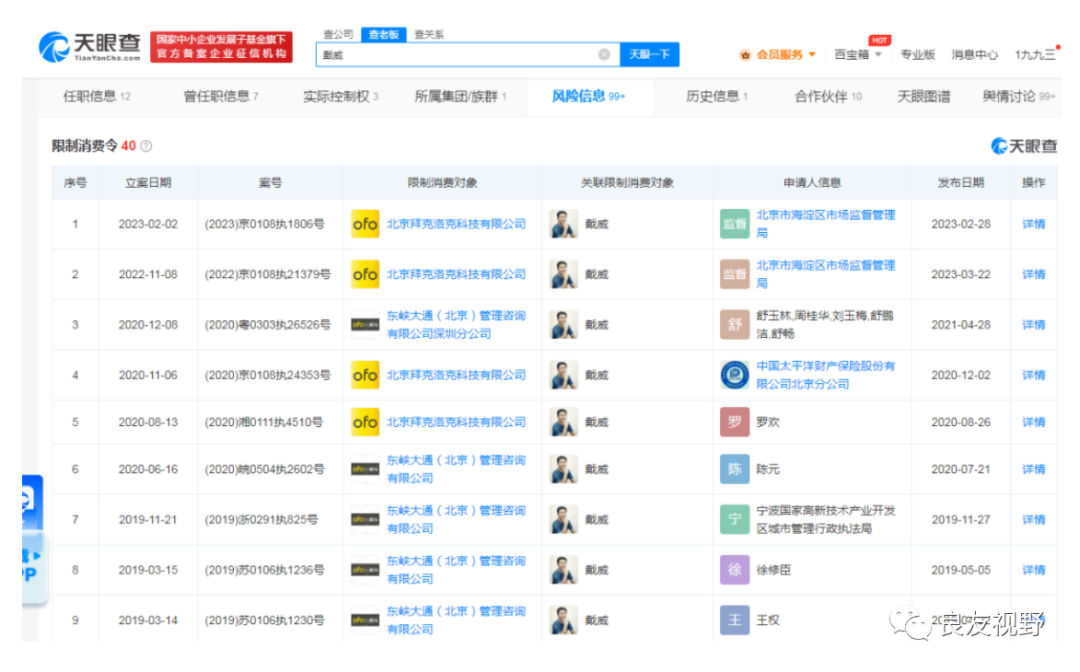Viewport: 1080px width, 672px height.
Task: Click the ofo logo in row 5
Action: coord(365,422)
